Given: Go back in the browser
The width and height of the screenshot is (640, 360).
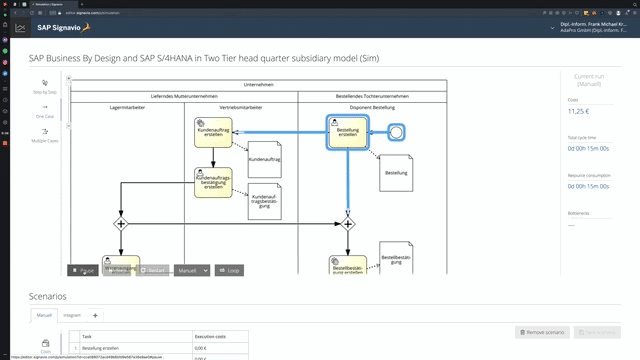Looking at the screenshot, I should pyautogui.click(x=16, y=13).
